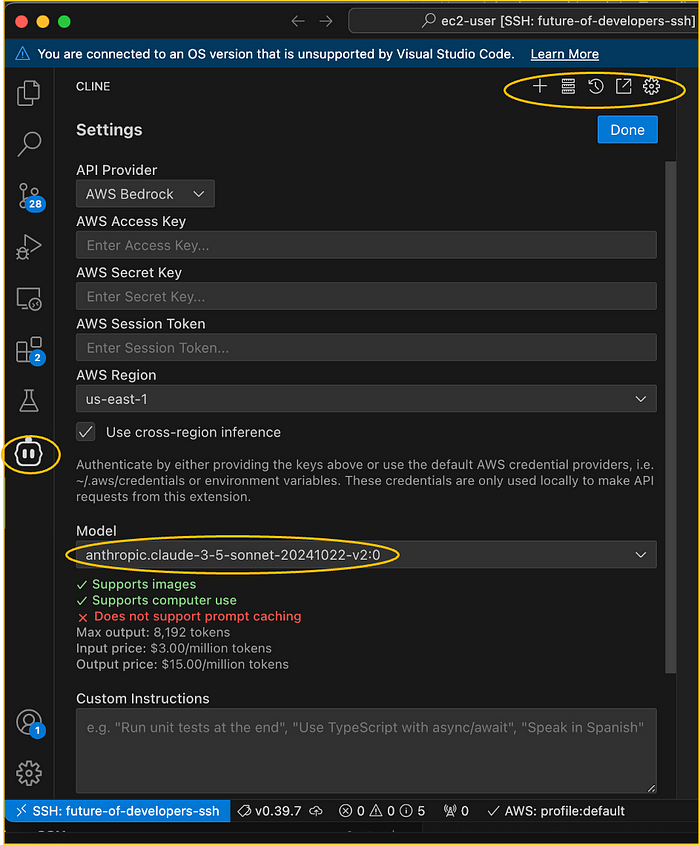Open the Model selection dropdown
This screenshot has width=700, height=845.
[x=366, y=554]
